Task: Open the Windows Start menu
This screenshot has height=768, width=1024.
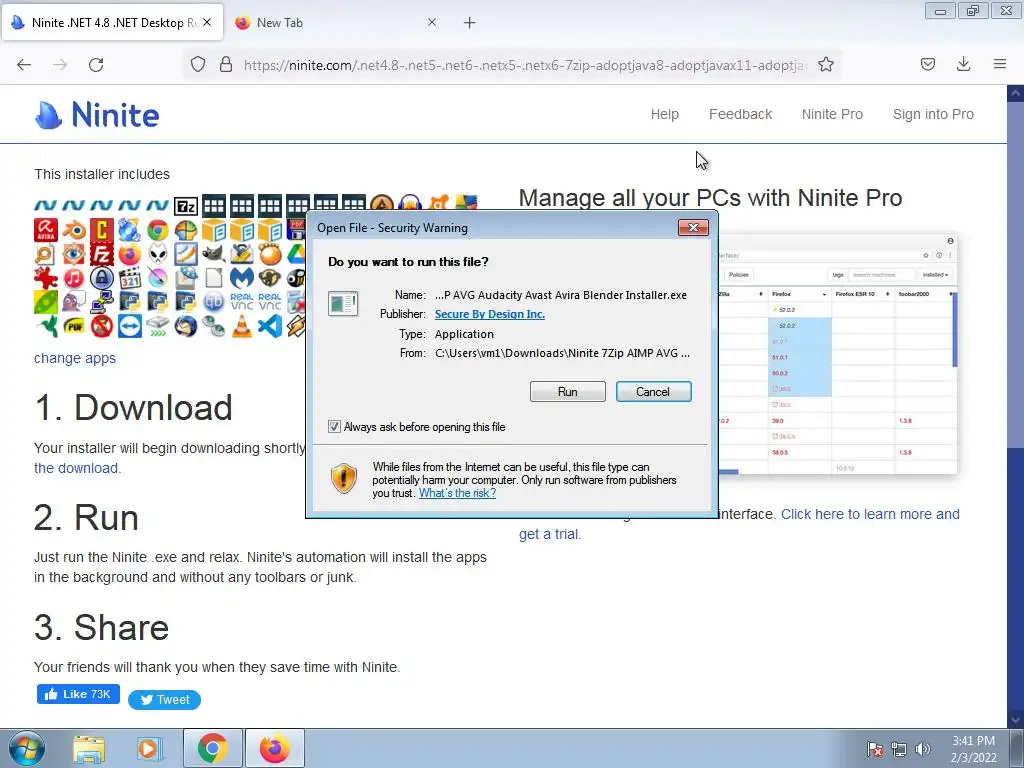Action: pos(27,748)
